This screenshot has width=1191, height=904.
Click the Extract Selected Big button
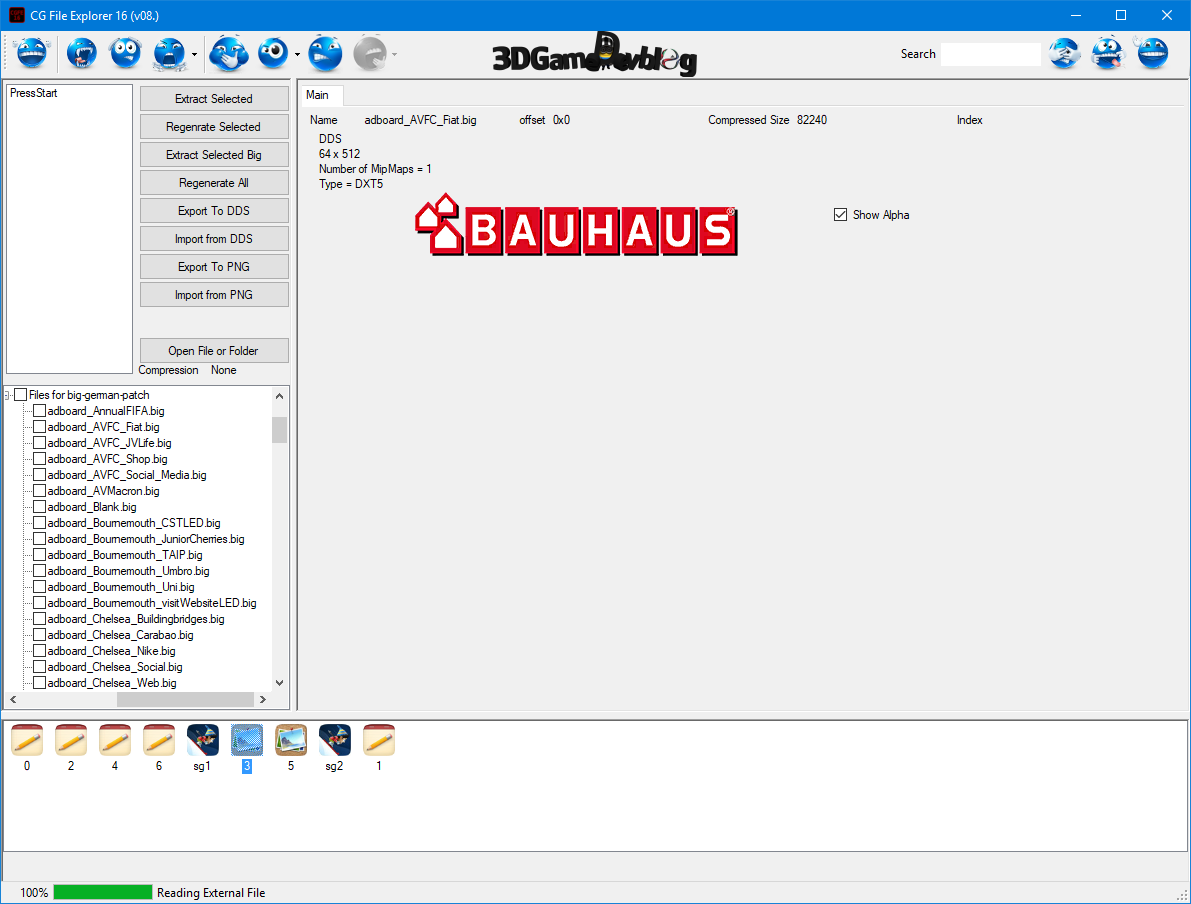pos(213,155)
